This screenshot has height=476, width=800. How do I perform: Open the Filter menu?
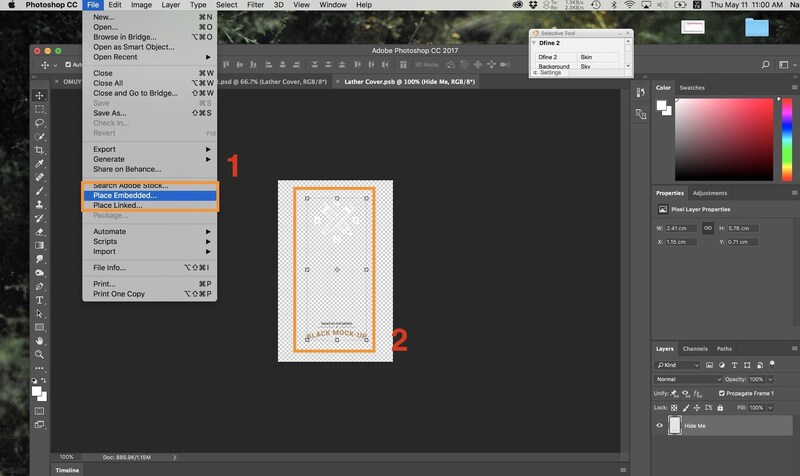(x=255, y=5)
